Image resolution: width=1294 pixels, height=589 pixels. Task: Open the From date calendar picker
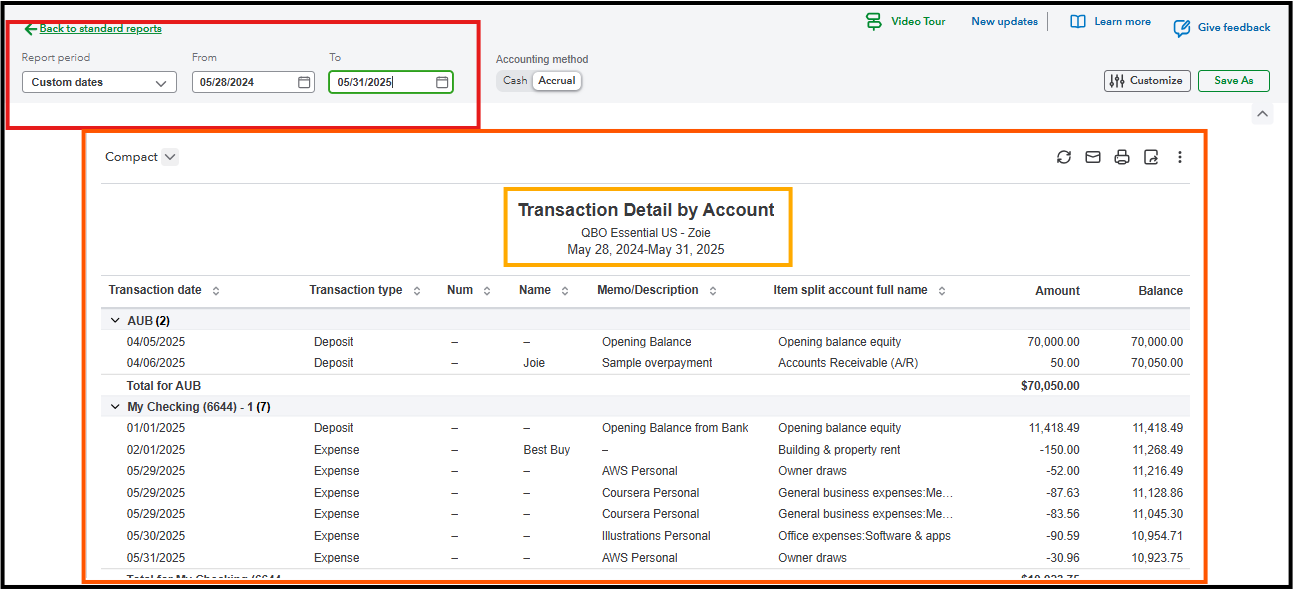pos(304,82)
